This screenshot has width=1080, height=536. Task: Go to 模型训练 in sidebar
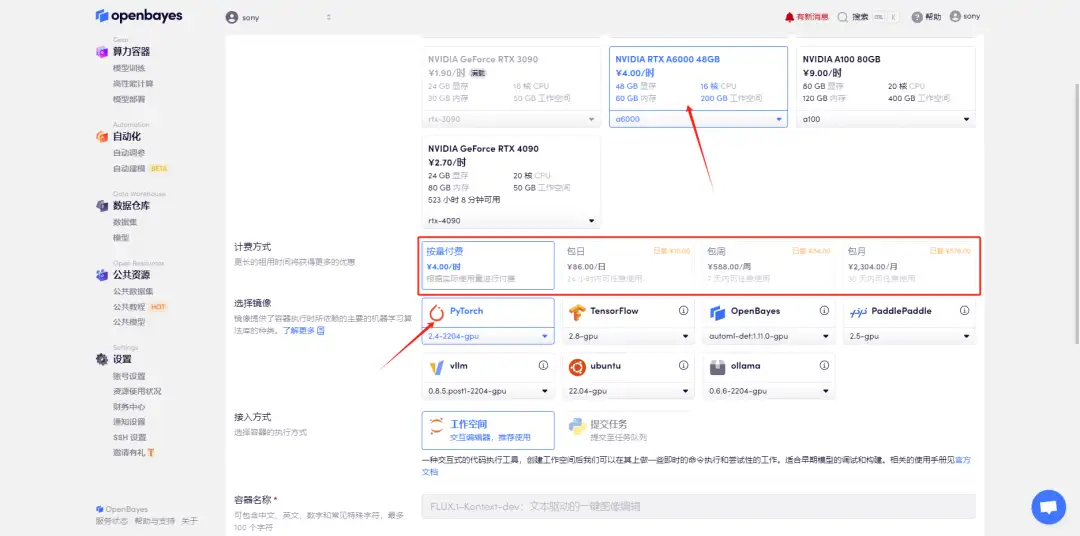pos(129,68)
